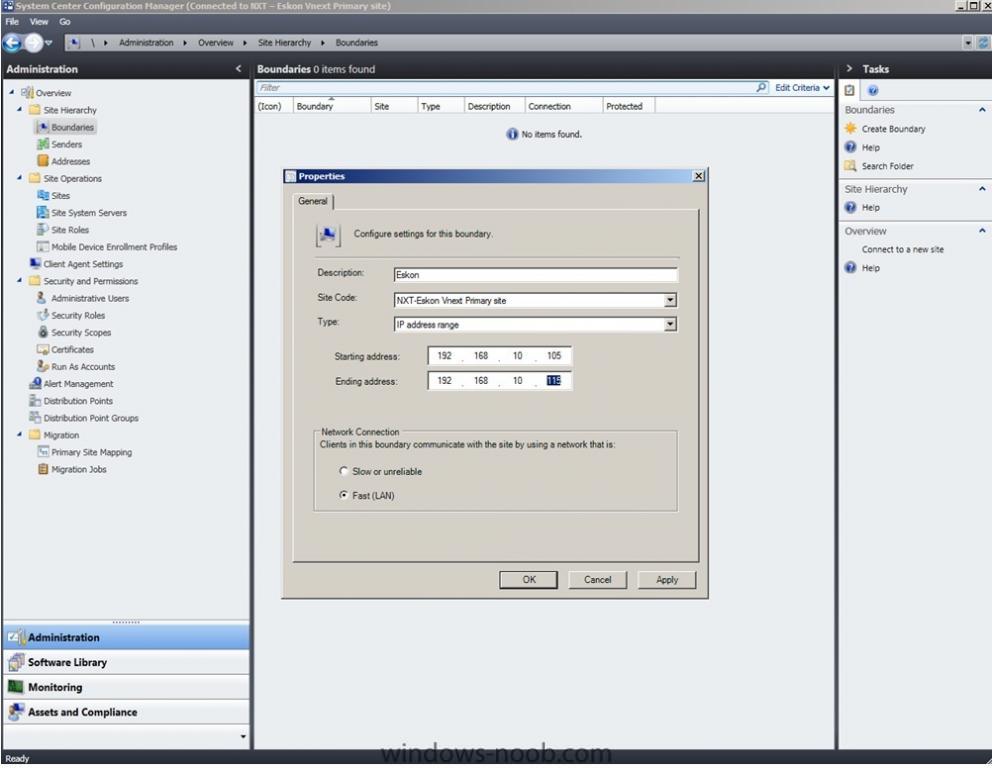Switch to Software Library workspace

126,662
